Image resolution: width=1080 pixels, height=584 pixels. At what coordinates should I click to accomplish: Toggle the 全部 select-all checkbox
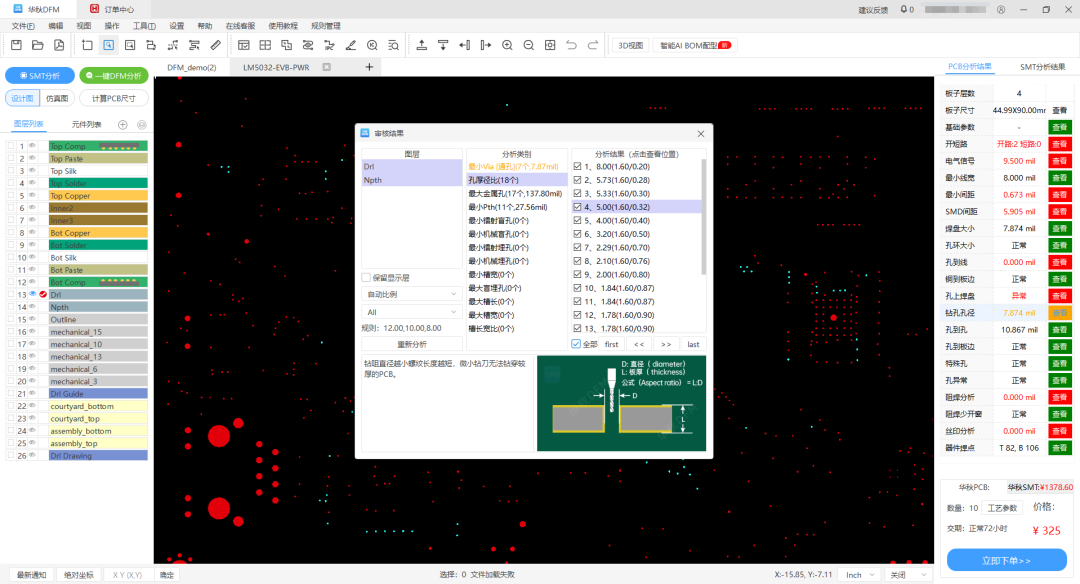(576, 344)
